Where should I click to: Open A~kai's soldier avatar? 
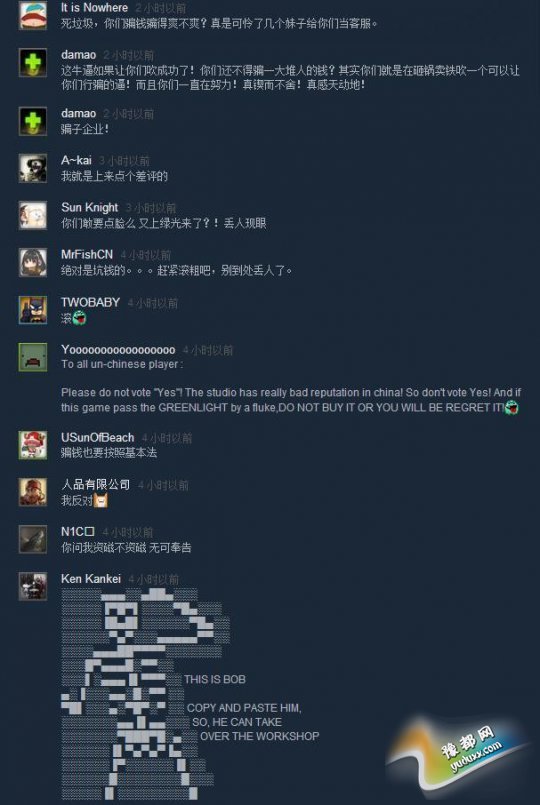coord(33,168)
